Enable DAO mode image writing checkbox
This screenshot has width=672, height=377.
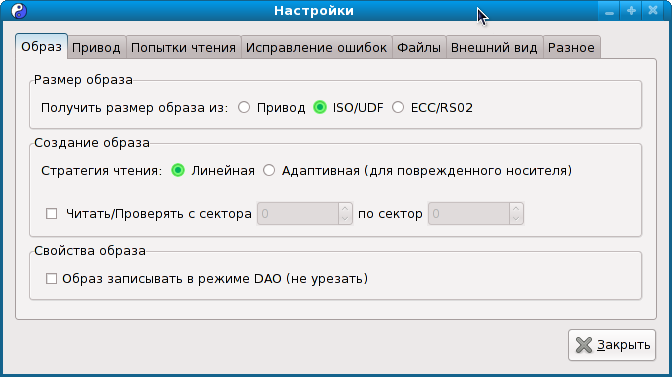click(x=51, y=278)
